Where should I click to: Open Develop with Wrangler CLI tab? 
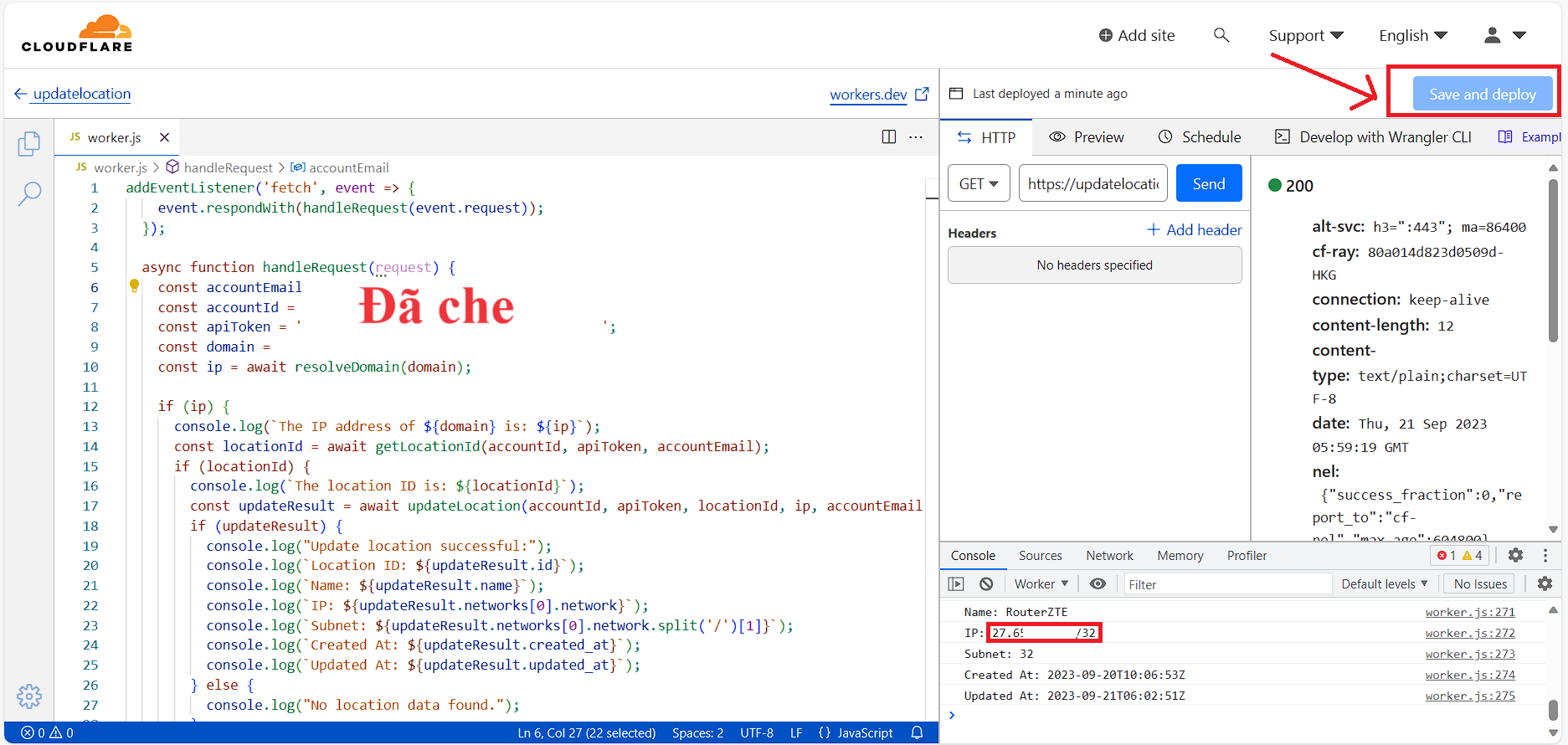1373,137
